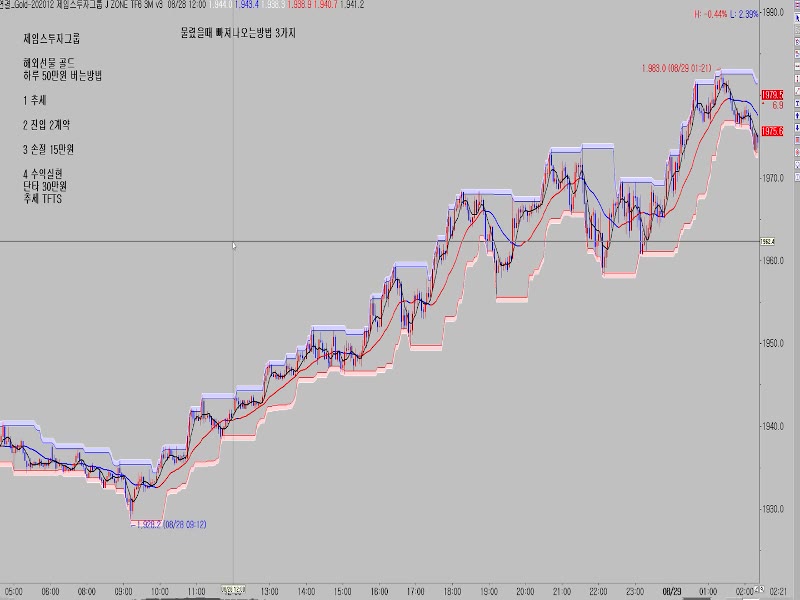Select the "물없을때 빠져나오는방법 3가지" heading text

(x=237, y=32)
